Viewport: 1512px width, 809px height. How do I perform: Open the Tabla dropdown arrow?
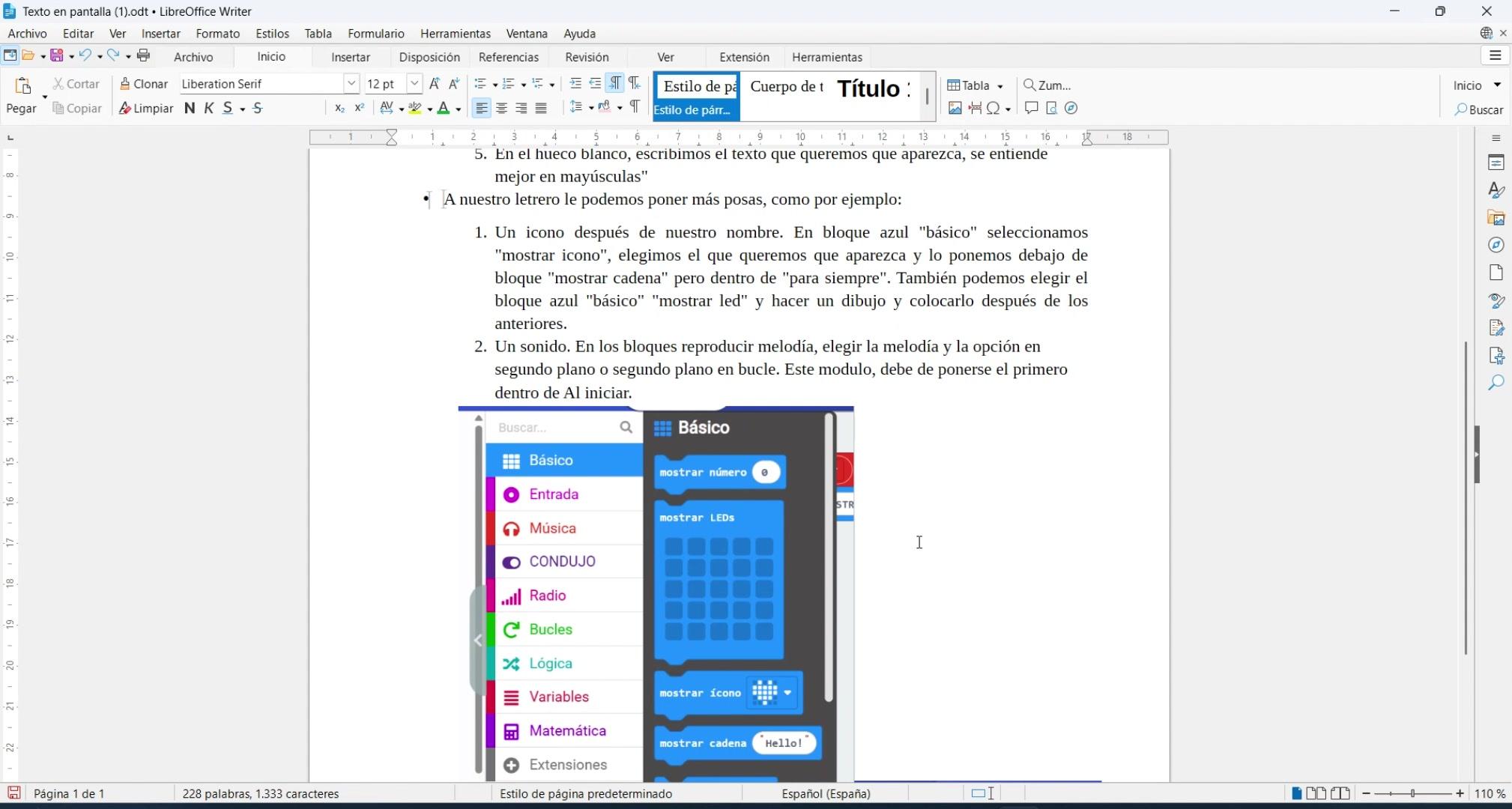point(1000,86)
